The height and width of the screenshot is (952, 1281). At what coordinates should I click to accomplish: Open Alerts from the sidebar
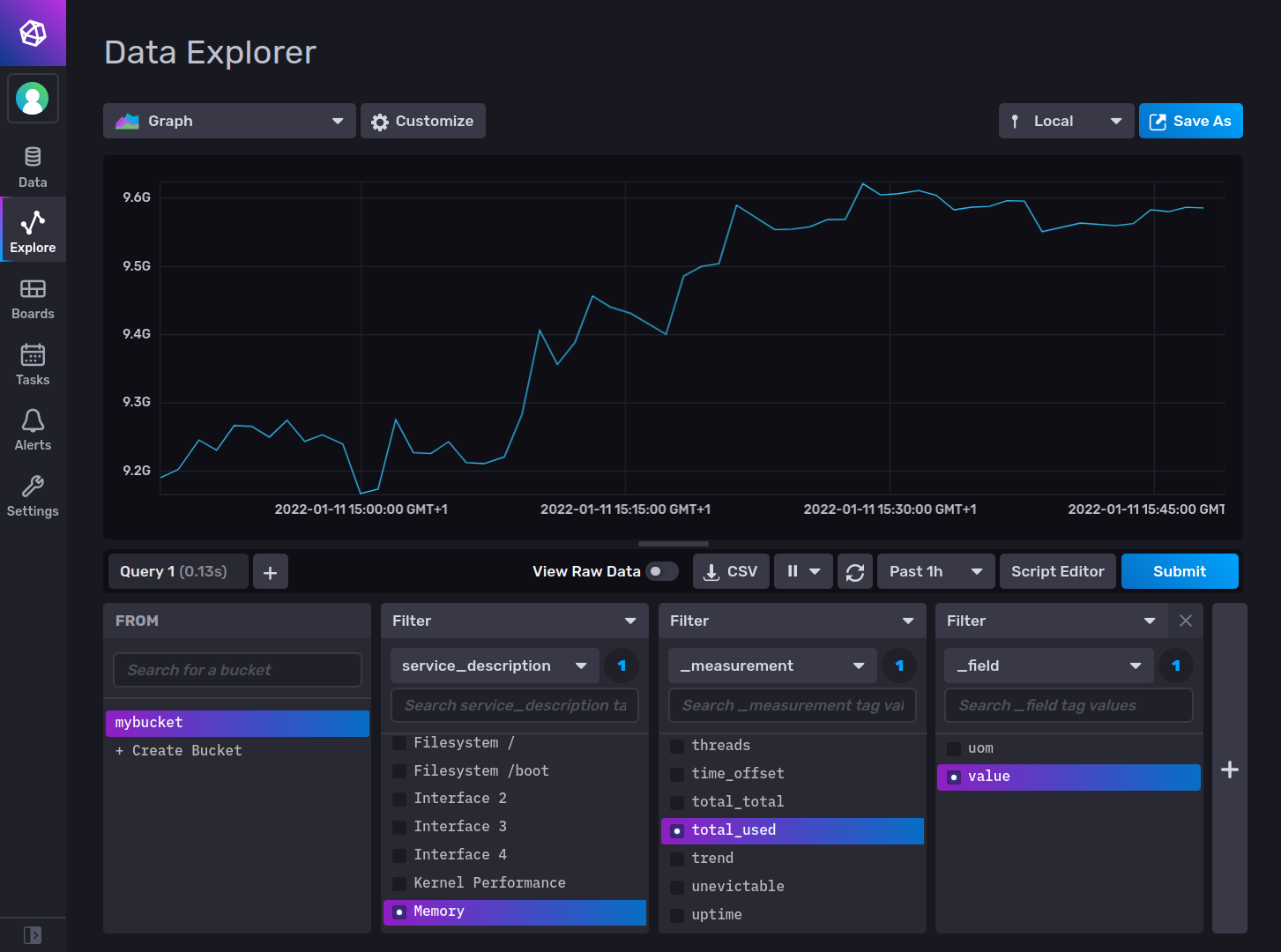point(33,429)
